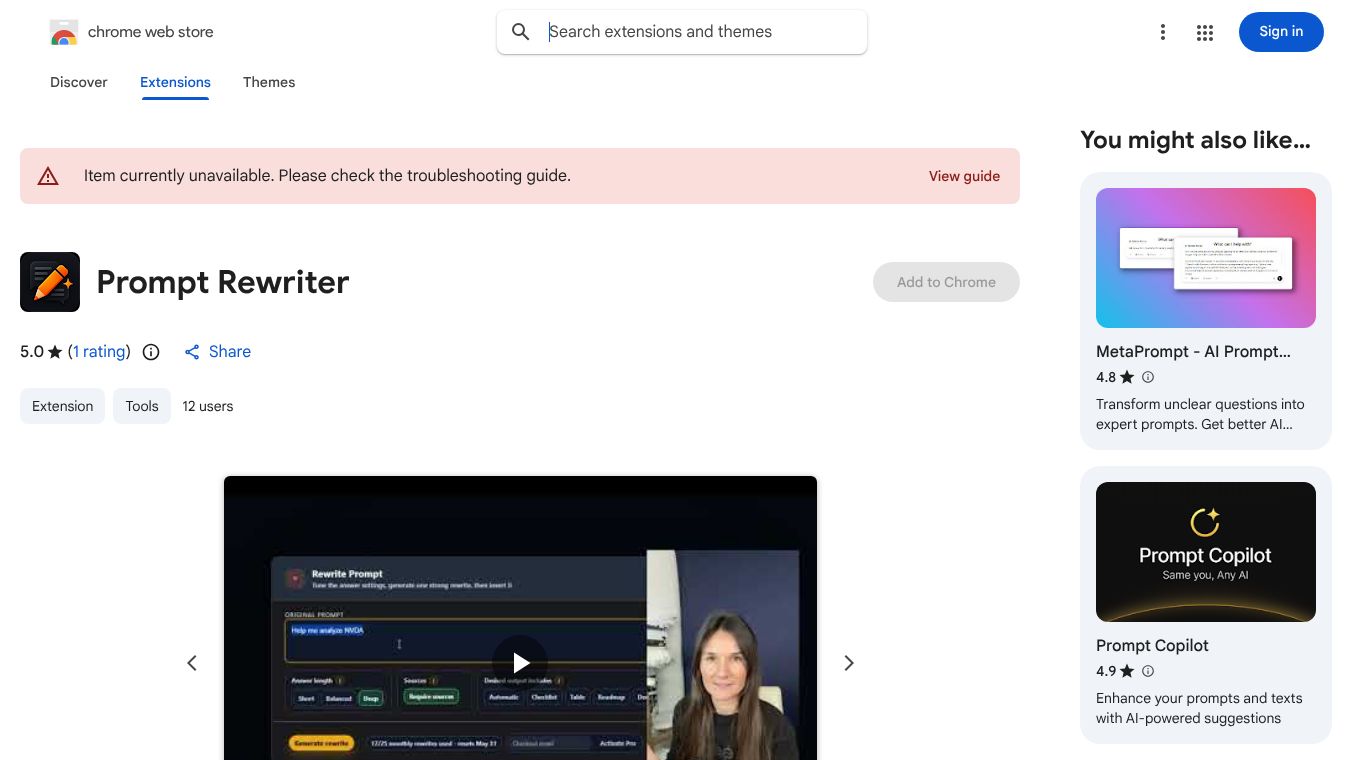Viewport: 1352px width, 760px height.
Task: Open the Google apps grid
Action: coord(1205,33)
